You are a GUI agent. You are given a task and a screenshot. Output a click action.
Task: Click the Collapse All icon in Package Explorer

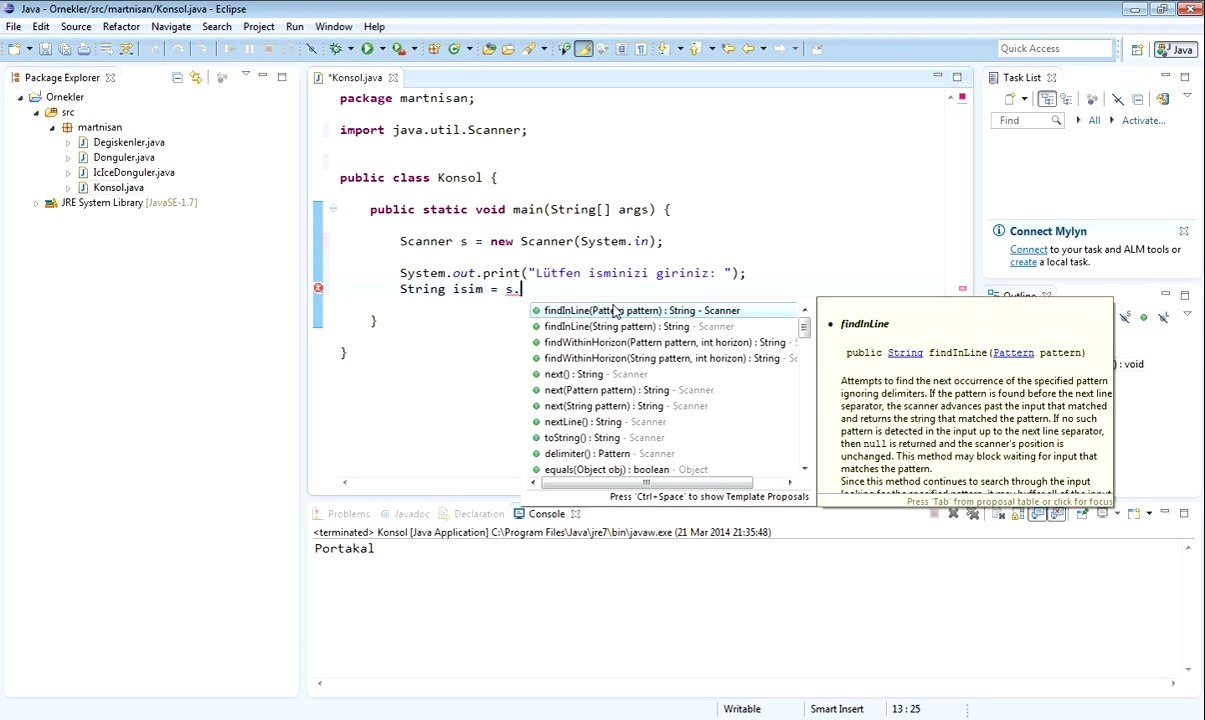177,77
